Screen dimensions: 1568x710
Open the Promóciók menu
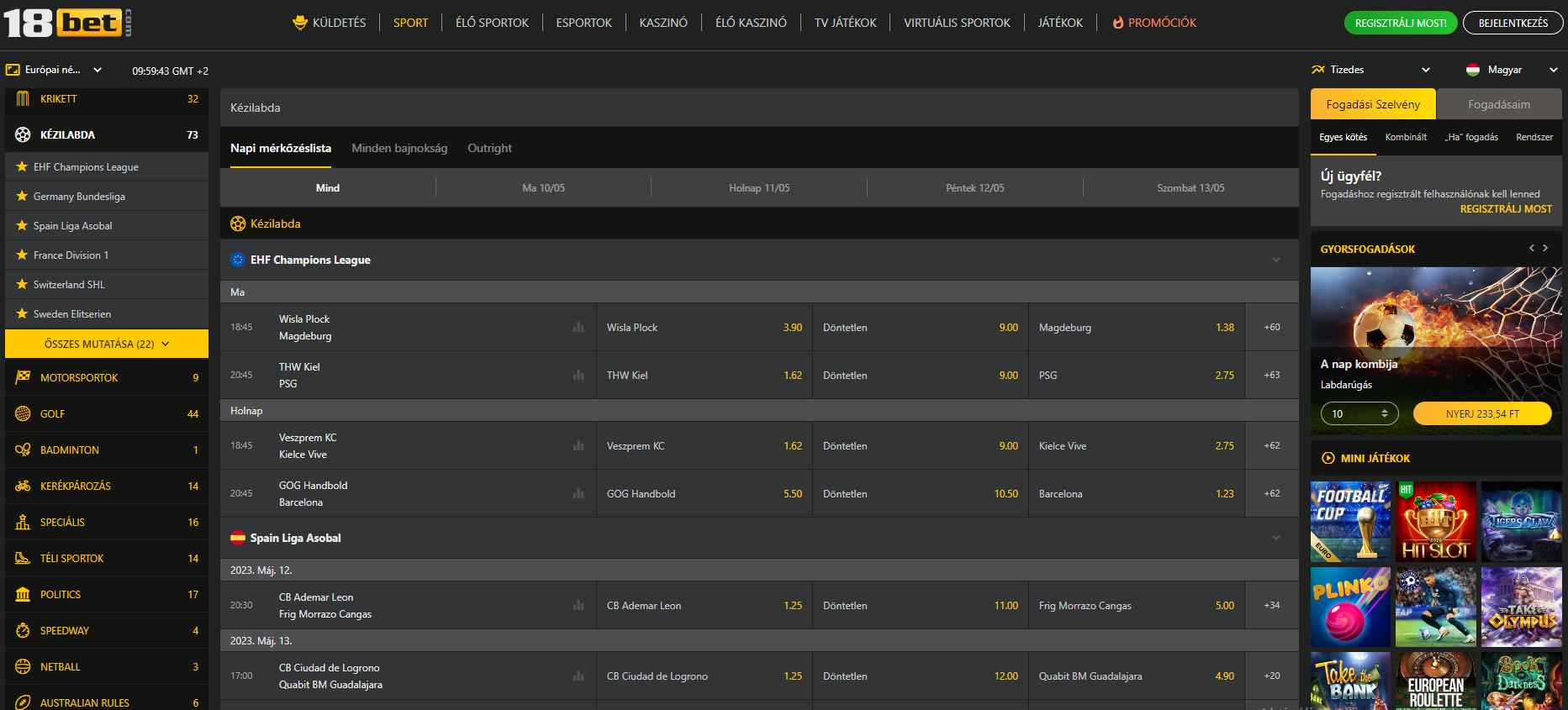pos(1154,23)
